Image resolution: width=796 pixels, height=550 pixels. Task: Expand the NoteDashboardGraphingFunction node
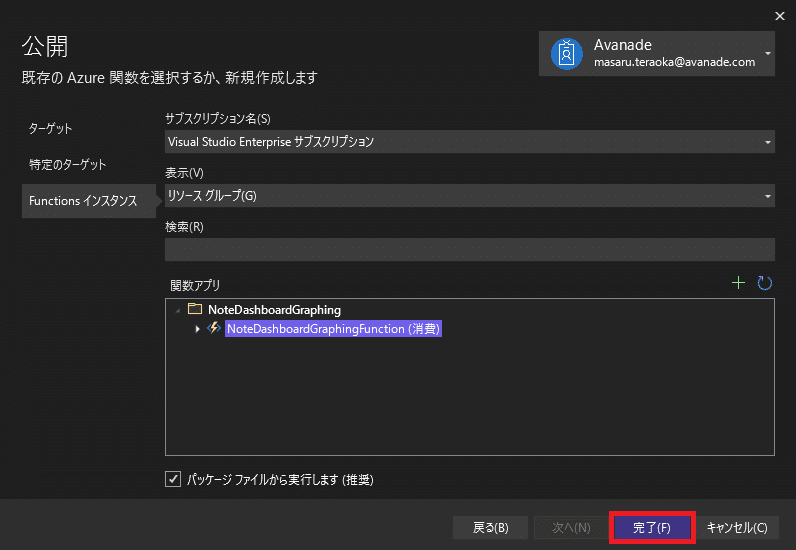[x=197, y=329]
